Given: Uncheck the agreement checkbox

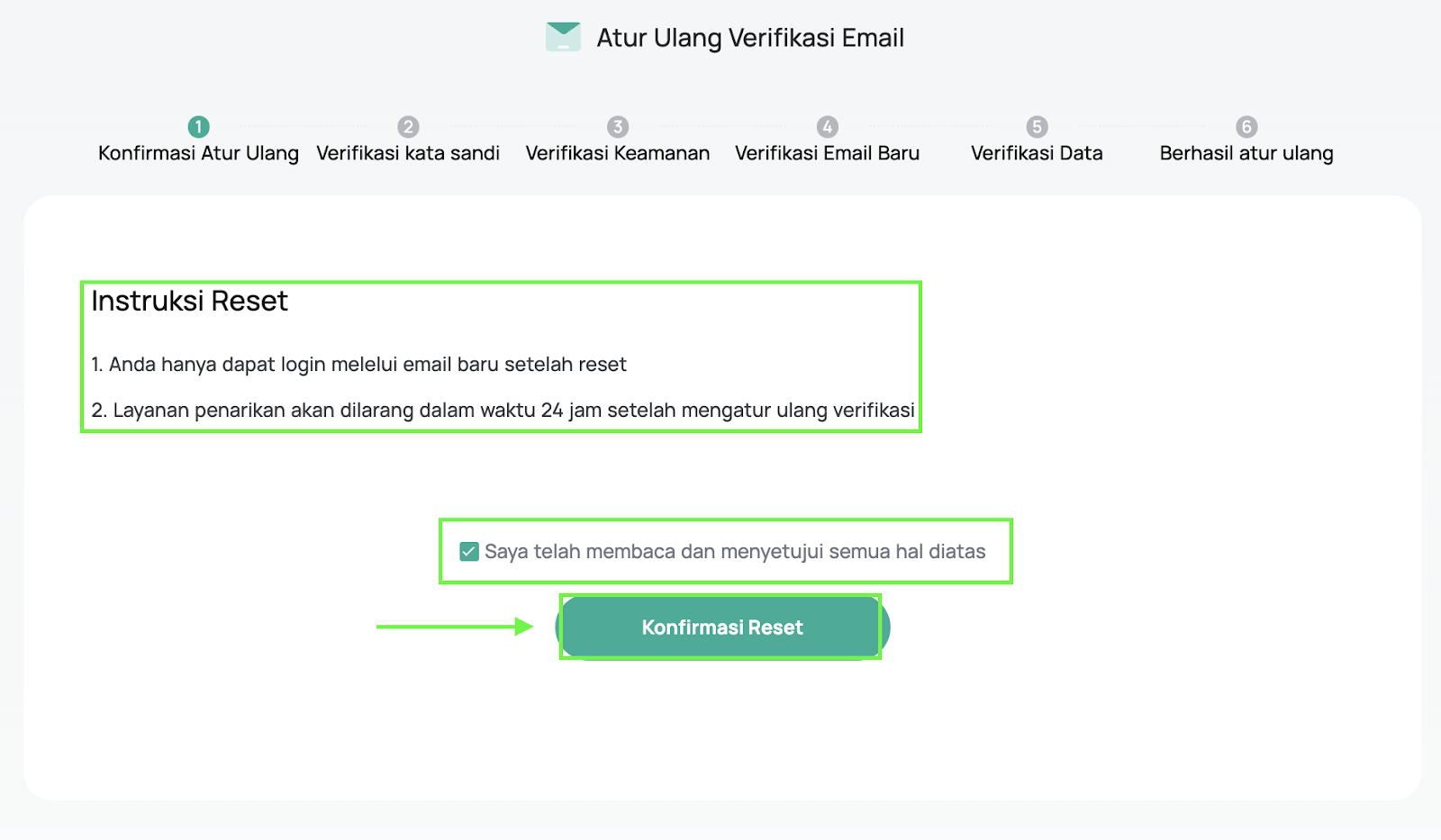Looking at the screenshot, I should (x=468, y=551).
